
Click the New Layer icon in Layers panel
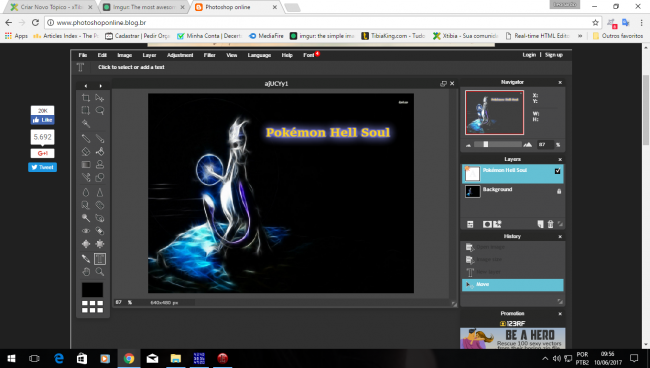click(540, 224)
